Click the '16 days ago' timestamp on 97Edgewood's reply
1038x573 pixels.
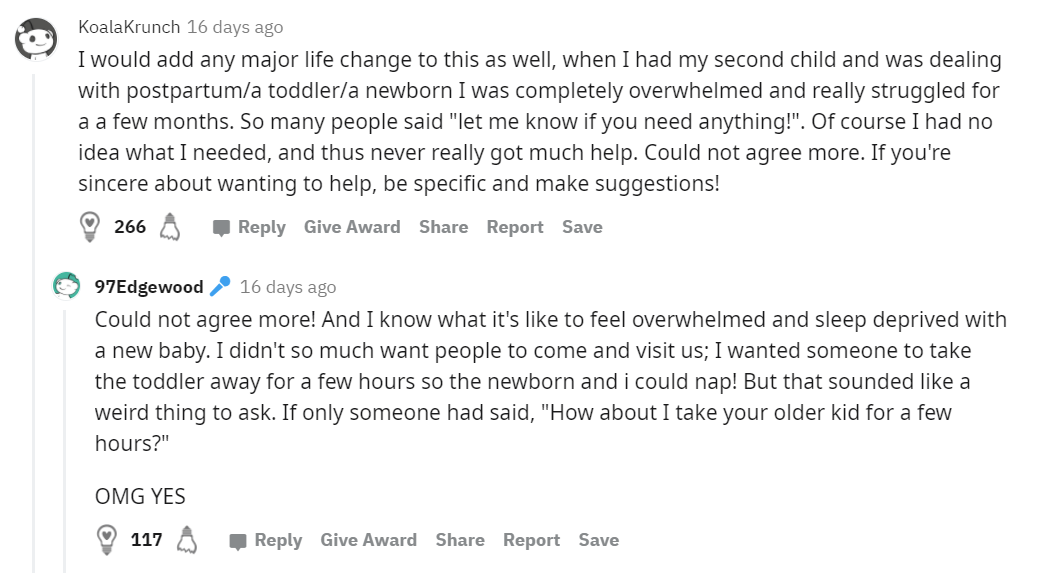click(x=288, y=287)
